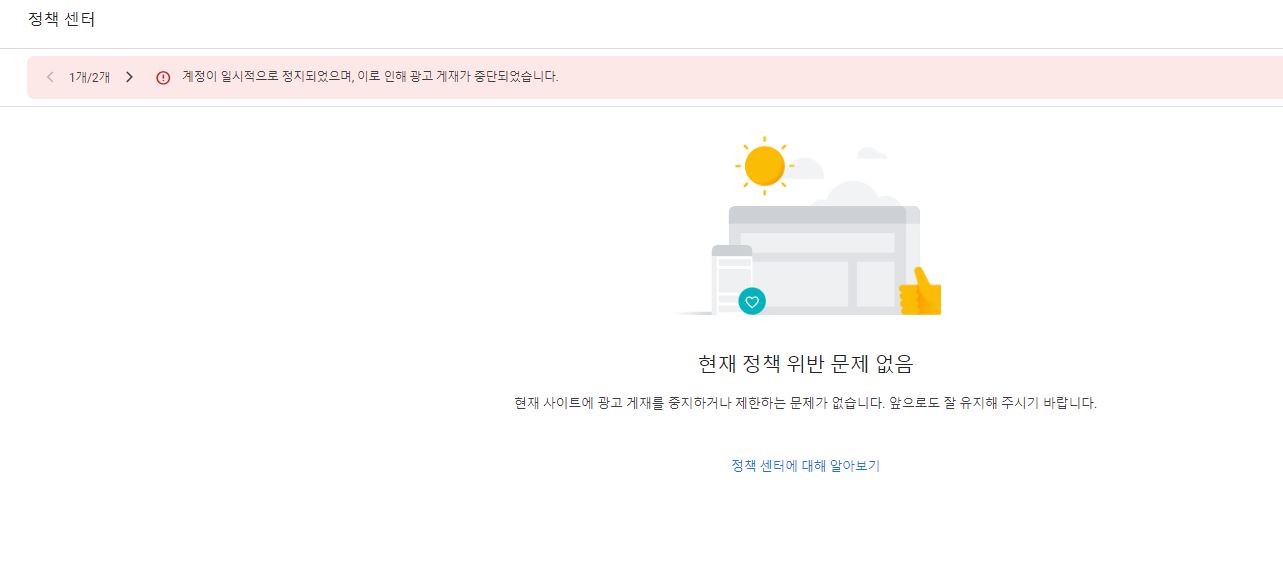This screenshot has width=1283, height=587.
Task: Advance to the next notification arrow
Action: coord(129,77)
